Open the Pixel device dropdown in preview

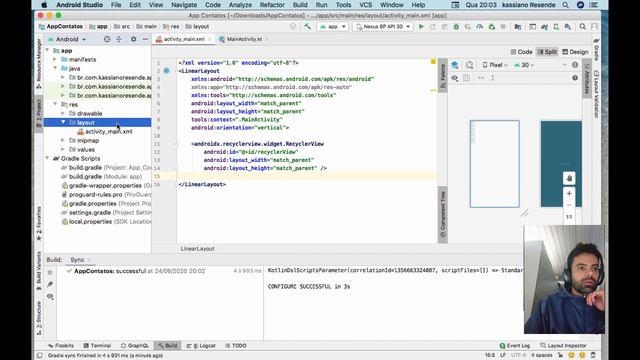[495, 65]
